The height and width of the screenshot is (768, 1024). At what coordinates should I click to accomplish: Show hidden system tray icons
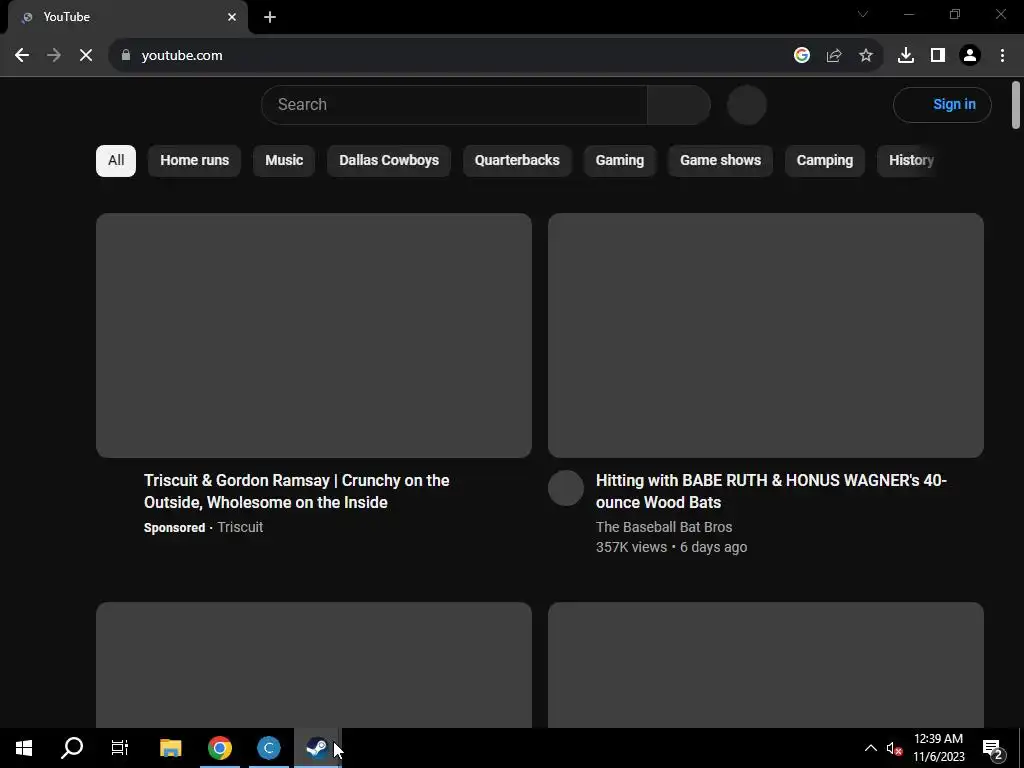(871, 748)
